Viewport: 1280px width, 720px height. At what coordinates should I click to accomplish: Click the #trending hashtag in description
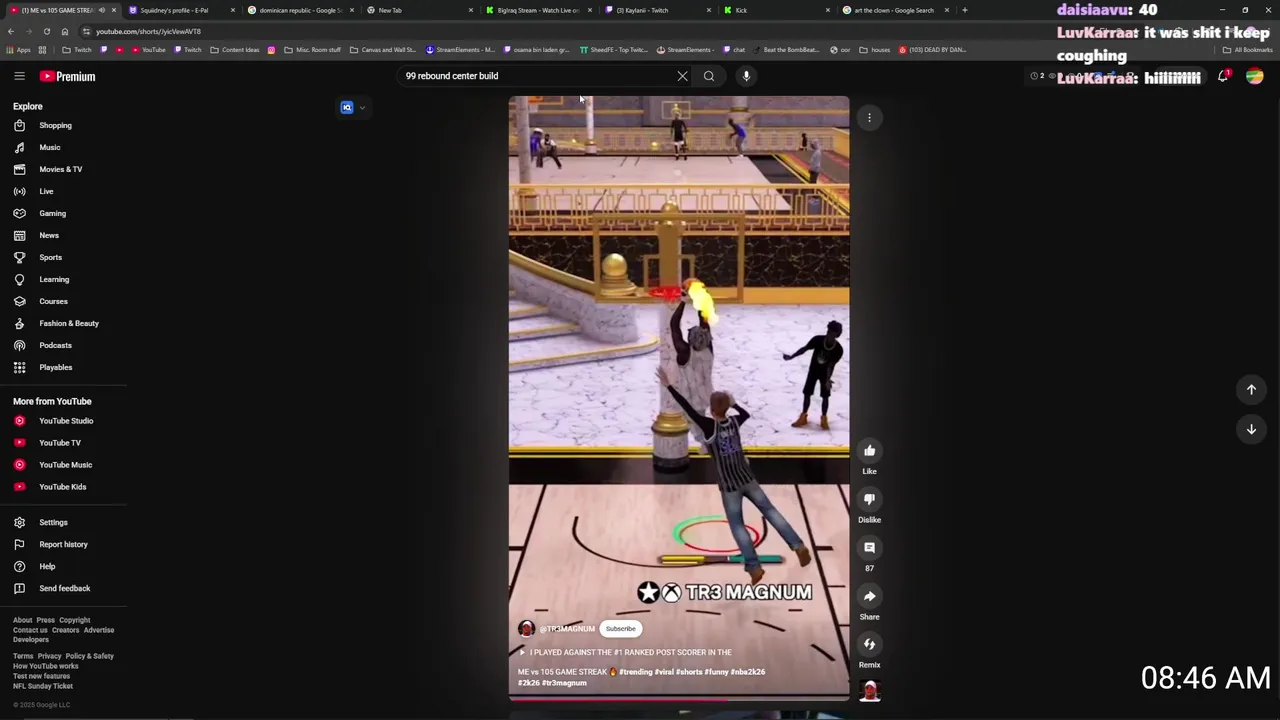pos(636,672)
